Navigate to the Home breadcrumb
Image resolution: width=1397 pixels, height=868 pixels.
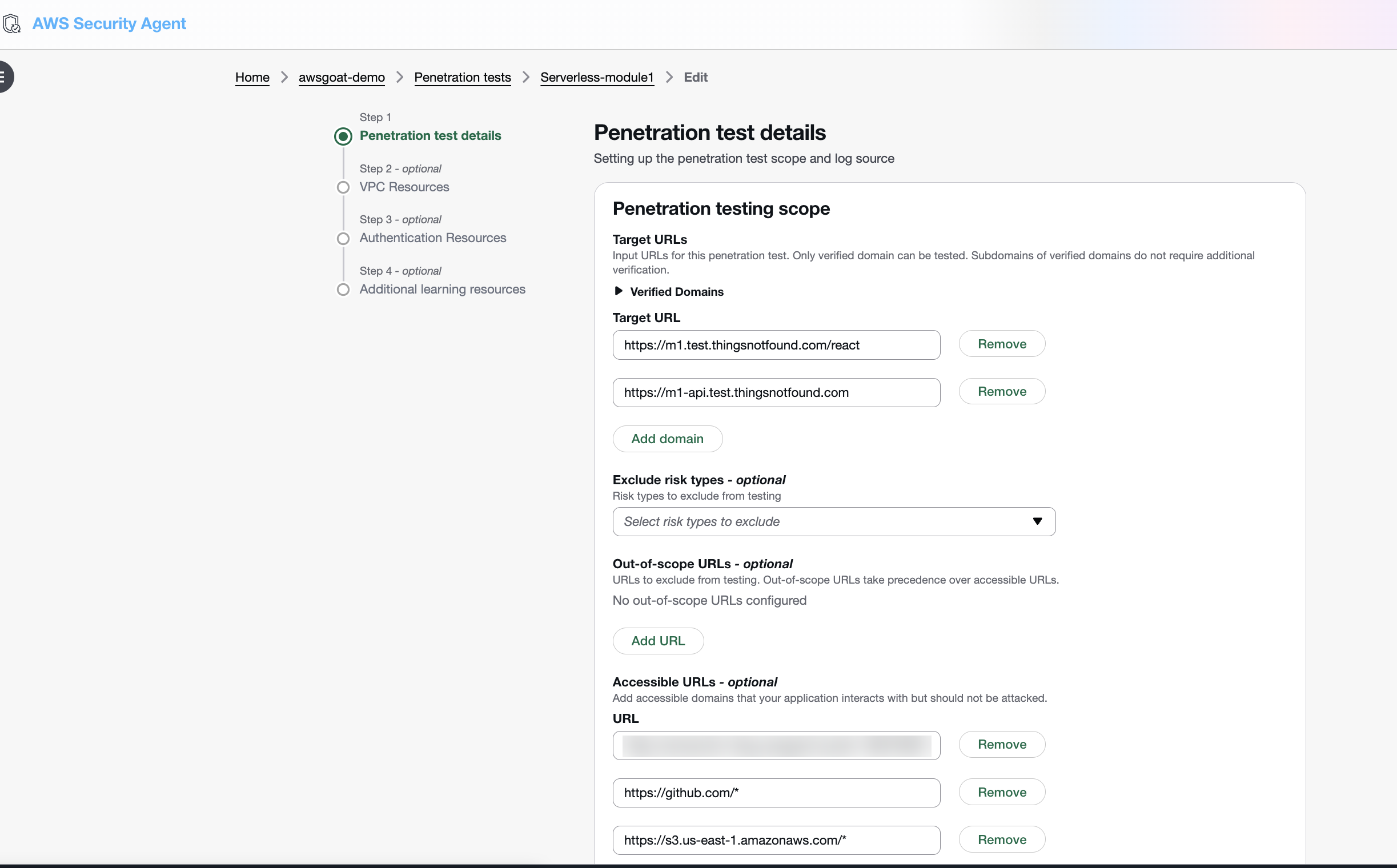coord(252,78)
